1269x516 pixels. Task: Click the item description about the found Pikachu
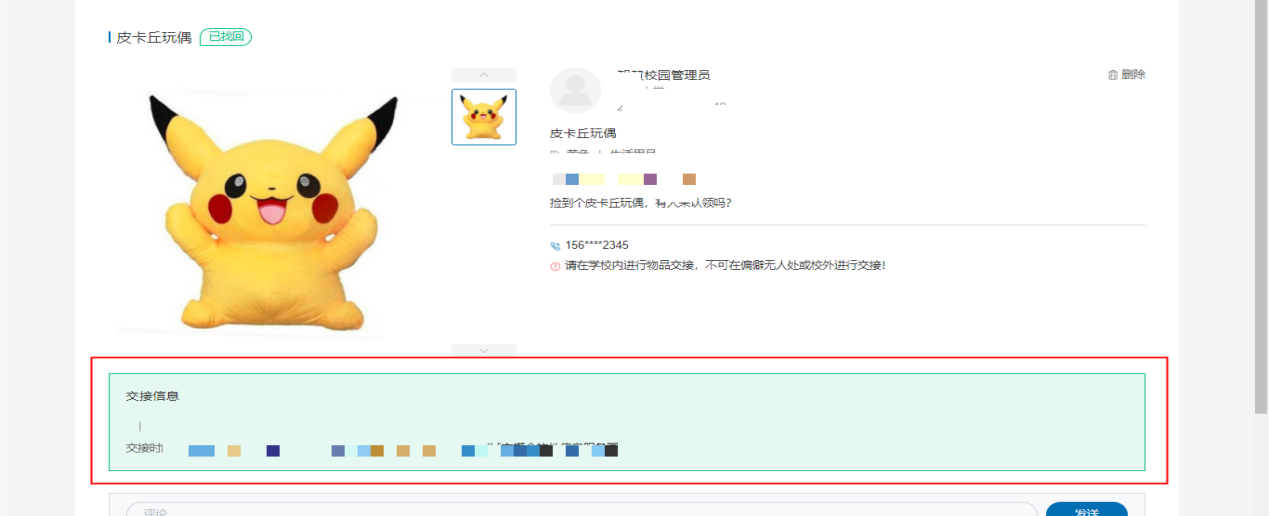640,203
